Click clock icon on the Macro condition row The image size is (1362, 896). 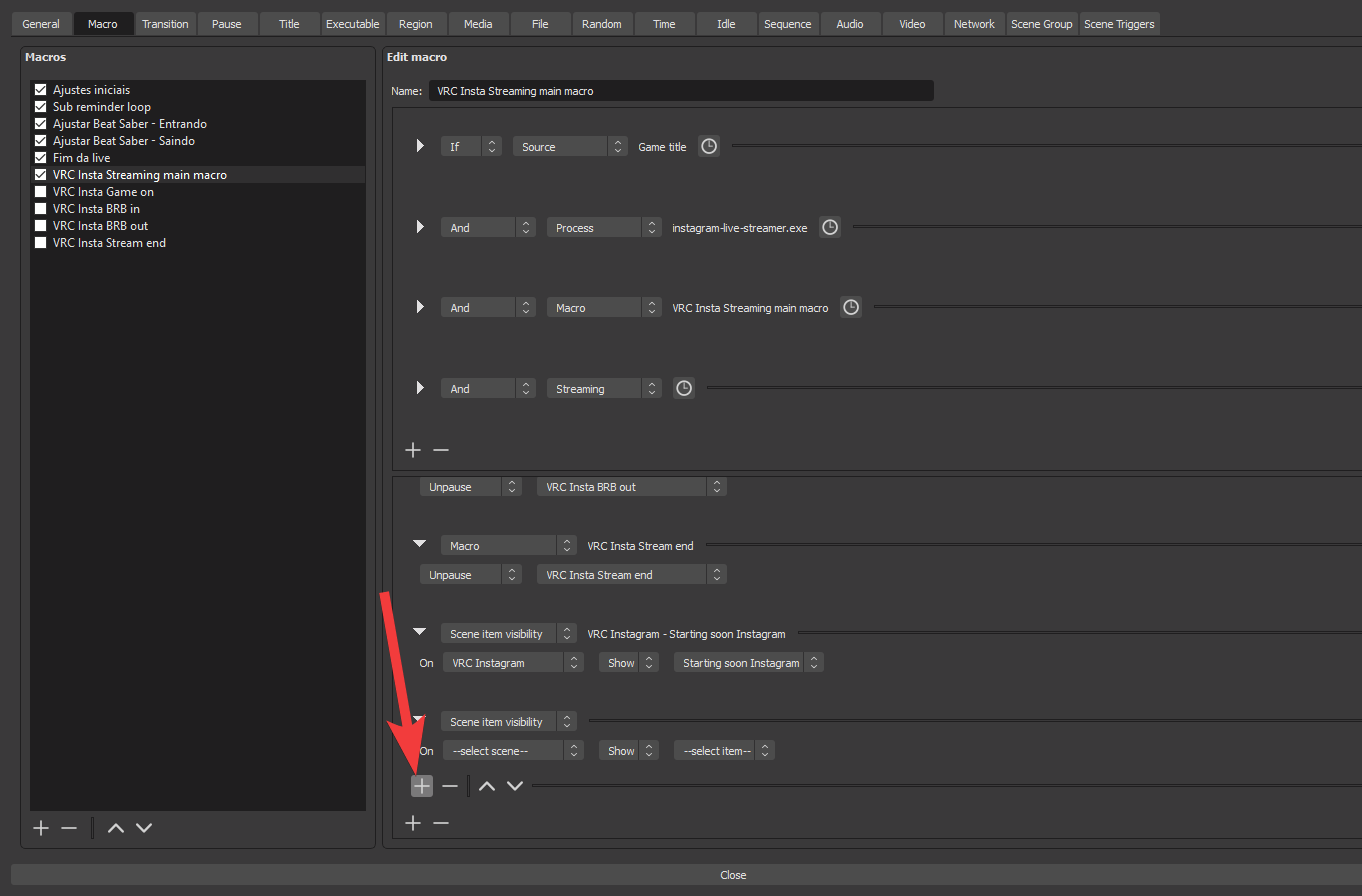(851, 308)
